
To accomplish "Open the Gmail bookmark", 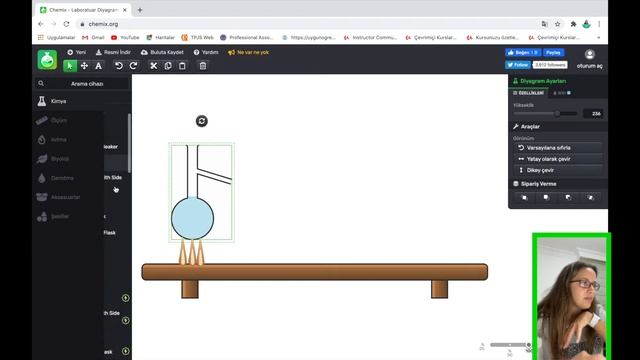I will point(93,37).
